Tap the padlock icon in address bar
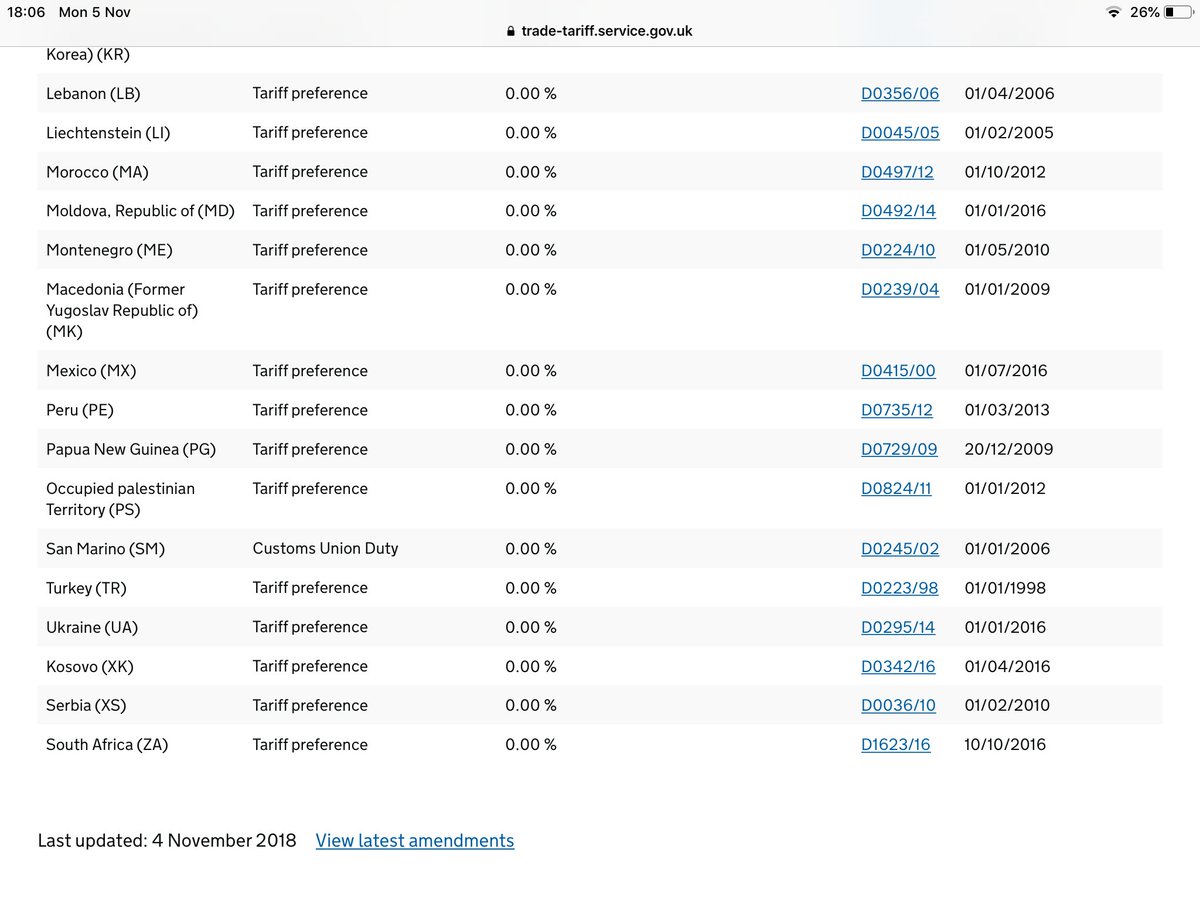This screenshot has height=900, width=1200. pyautogui.click(x=511, y=31)
